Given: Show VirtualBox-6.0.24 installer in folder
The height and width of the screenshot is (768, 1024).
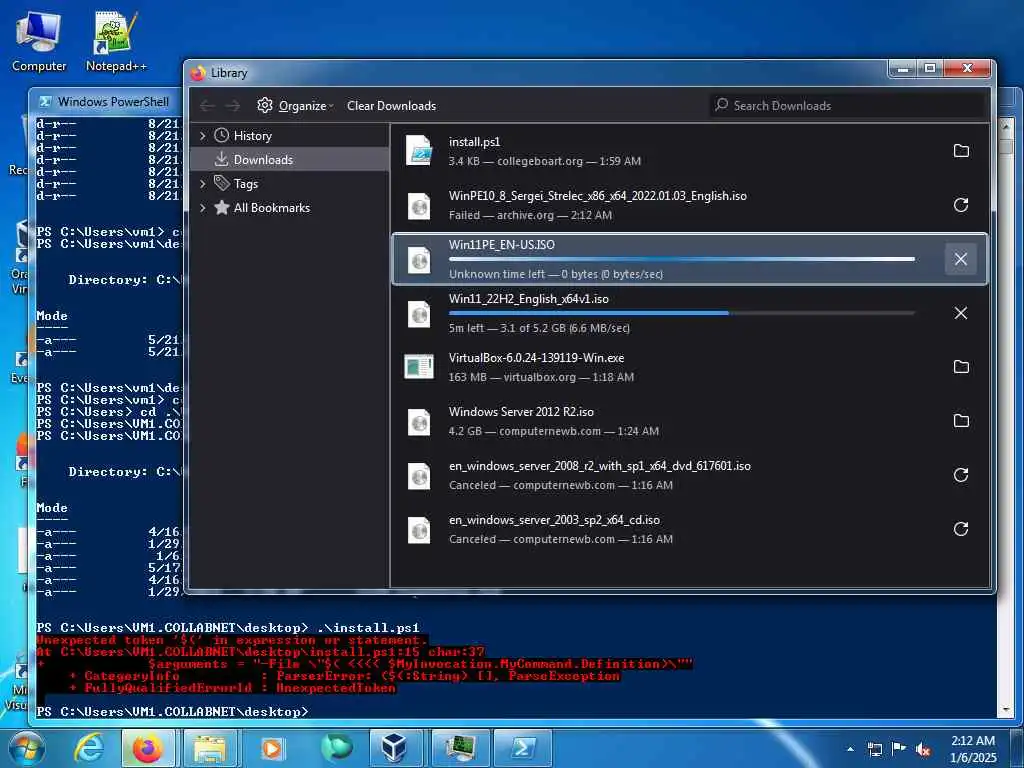Looking at the screenshot, I should click(961, 367).
